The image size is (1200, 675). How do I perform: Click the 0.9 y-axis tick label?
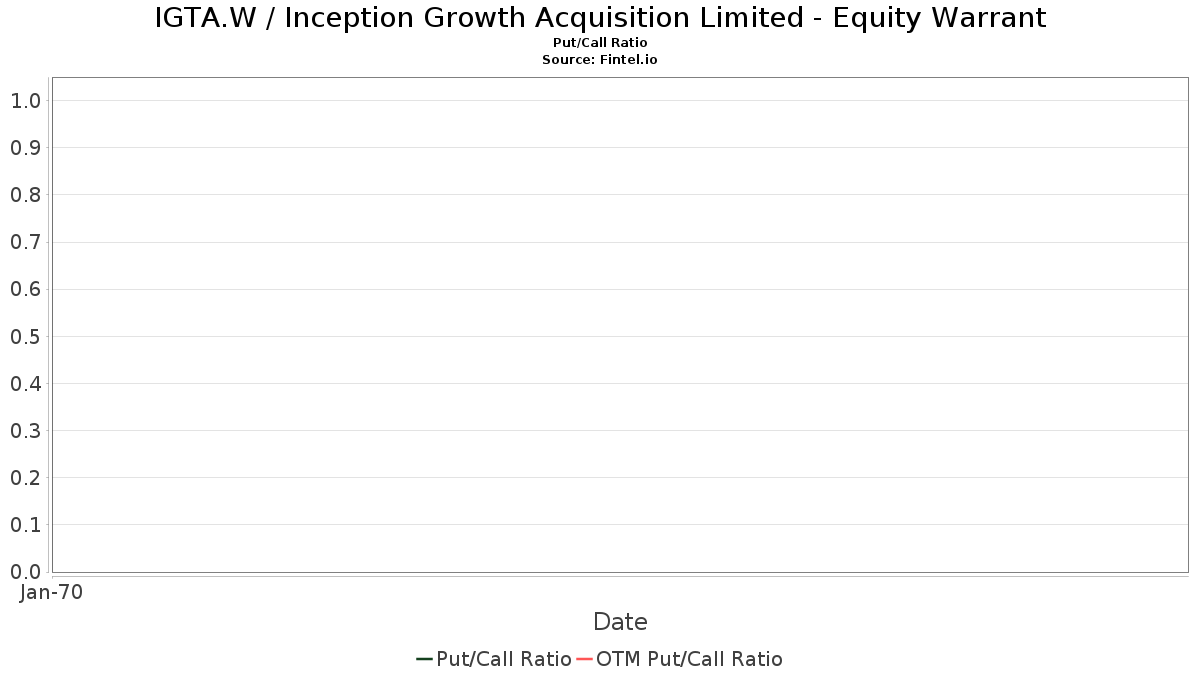click(x=25, y=148)
